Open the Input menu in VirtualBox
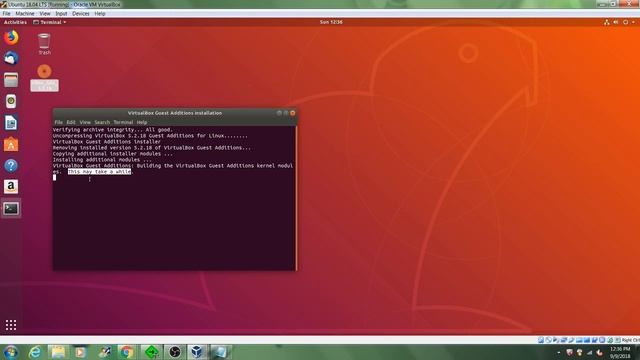Image resolution: width=640 pixels, height=360 pixels. coord(61,13)
